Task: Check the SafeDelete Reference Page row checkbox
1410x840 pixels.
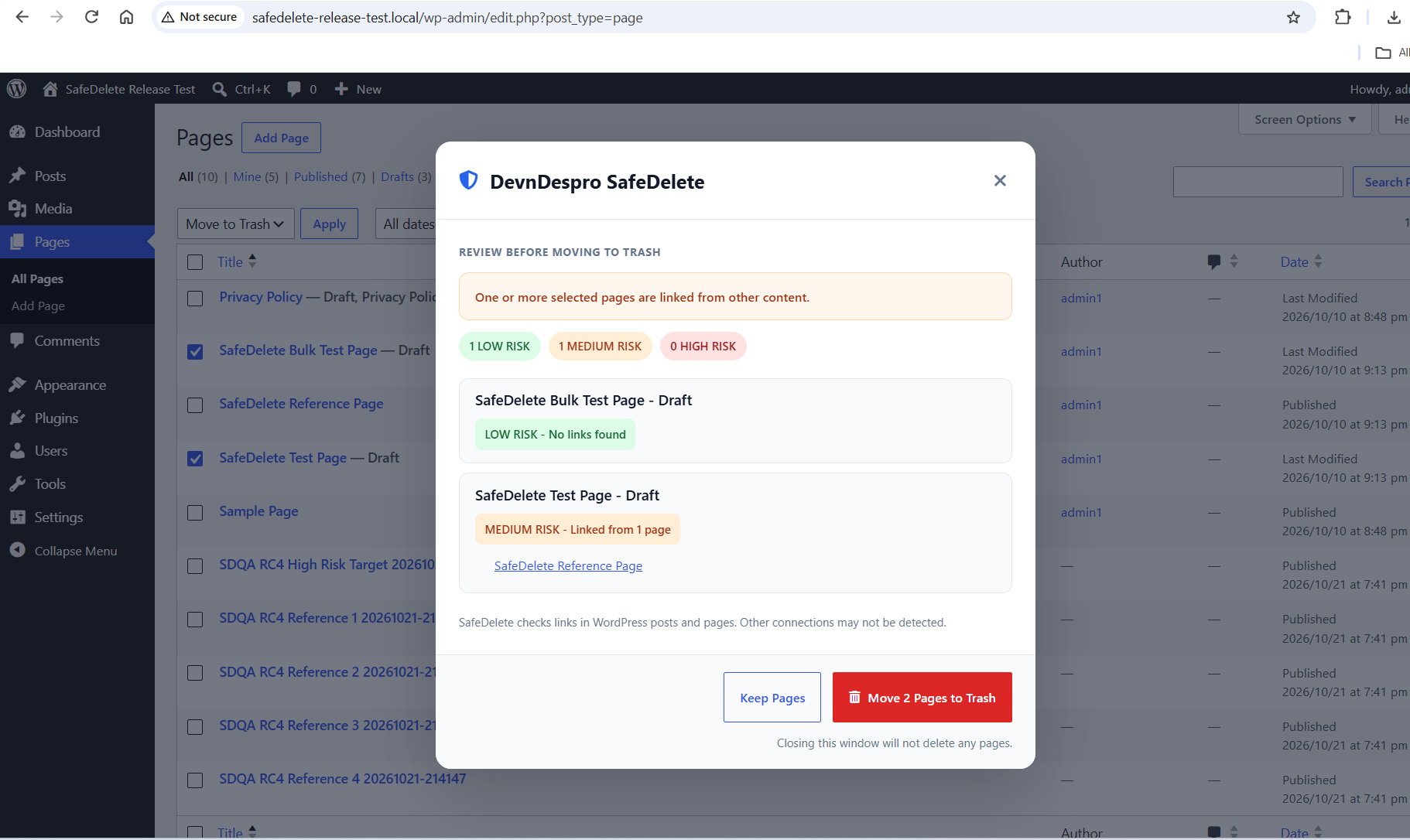Action: pos(195,405)
